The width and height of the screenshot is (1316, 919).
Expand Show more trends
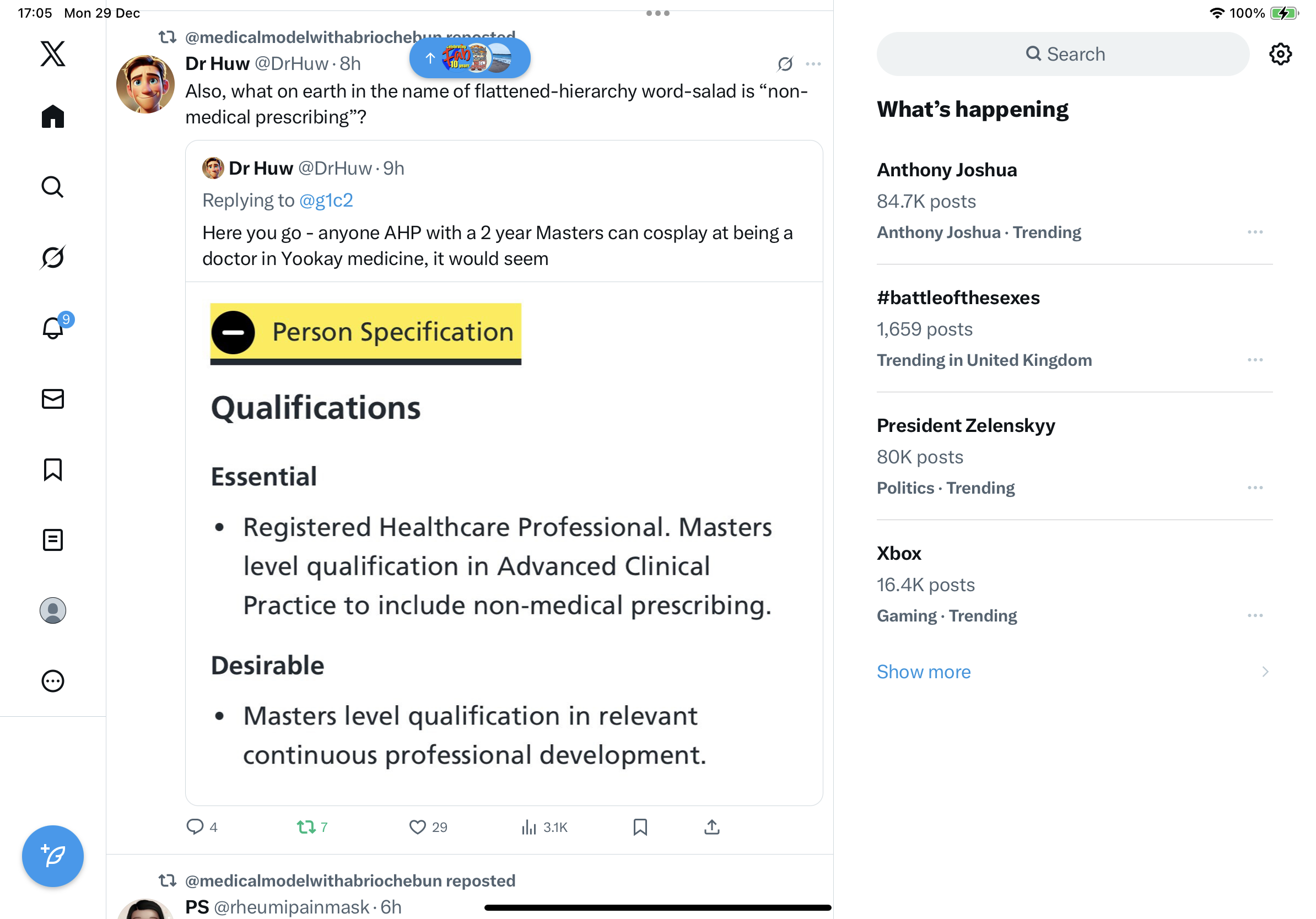coord(924,672)
